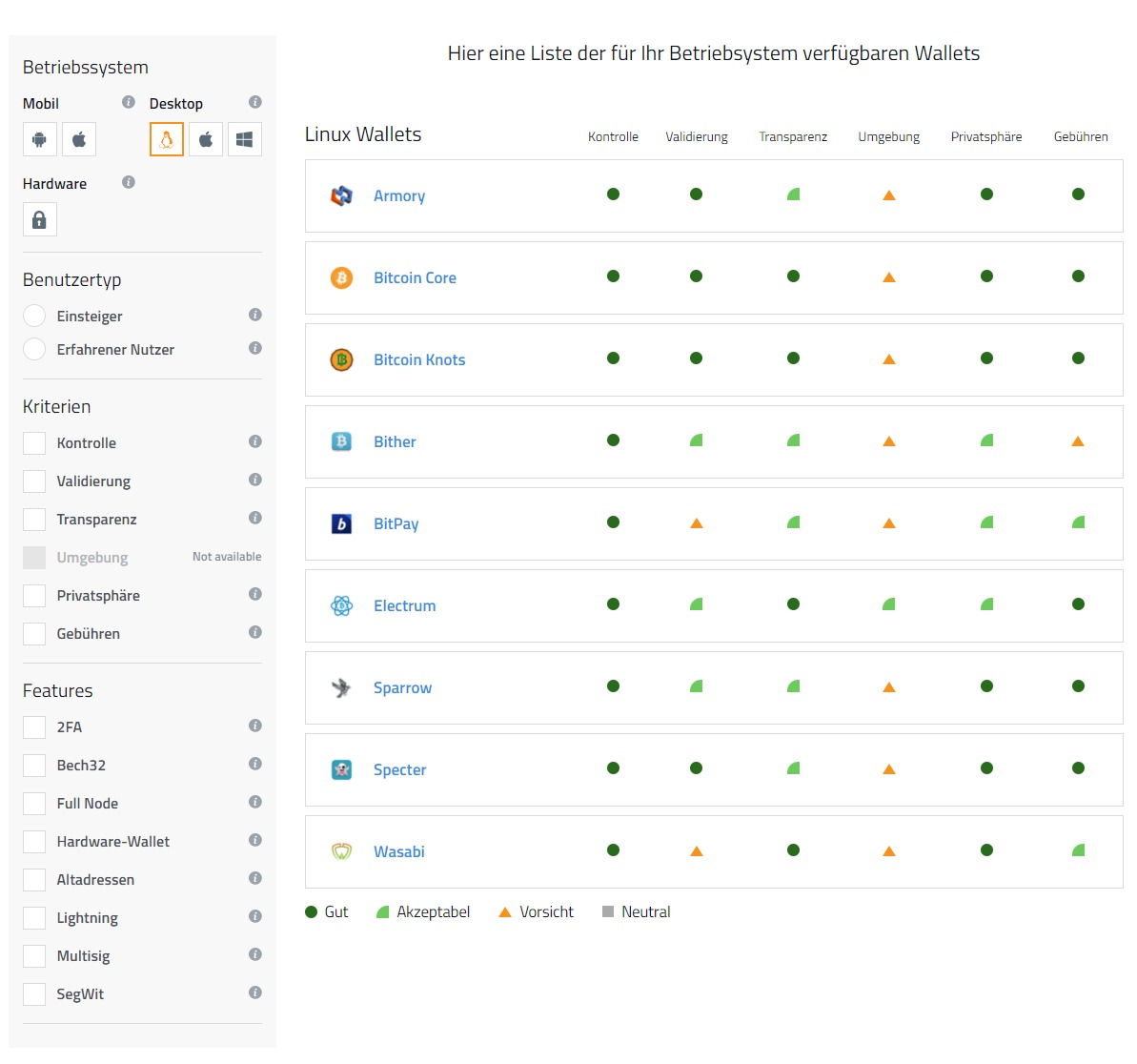Click the Wasabi wallet logo
The width and height of the screenshot is (1137, 1064).
coord(341,851)
